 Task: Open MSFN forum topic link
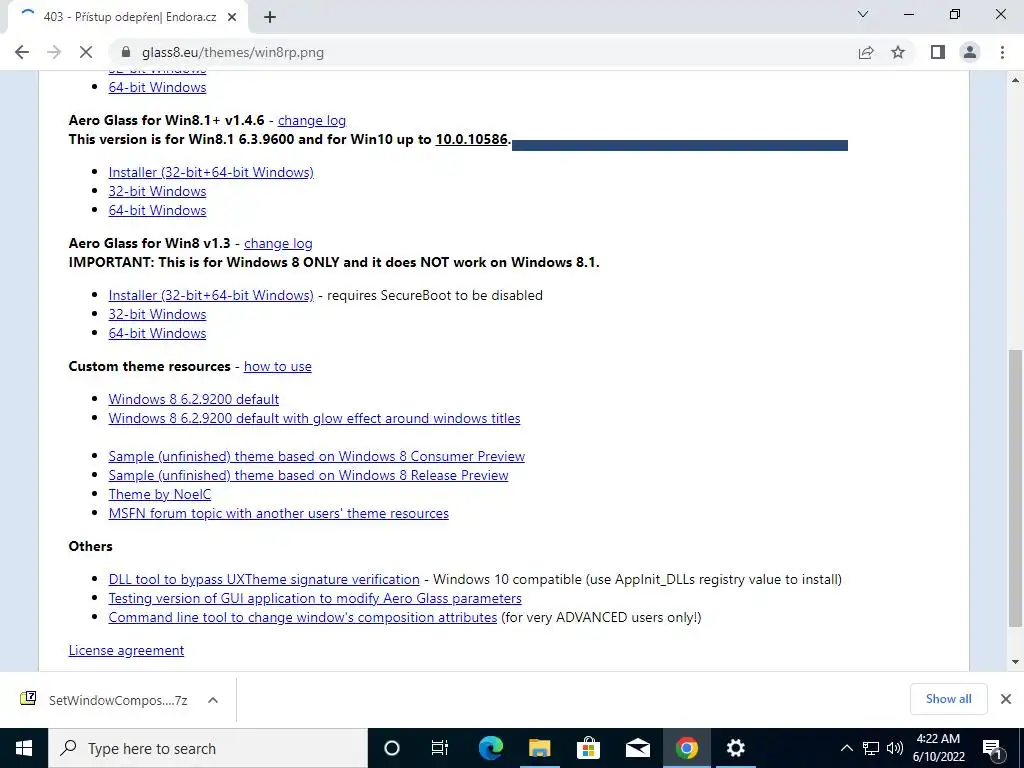tap(279, 513)
